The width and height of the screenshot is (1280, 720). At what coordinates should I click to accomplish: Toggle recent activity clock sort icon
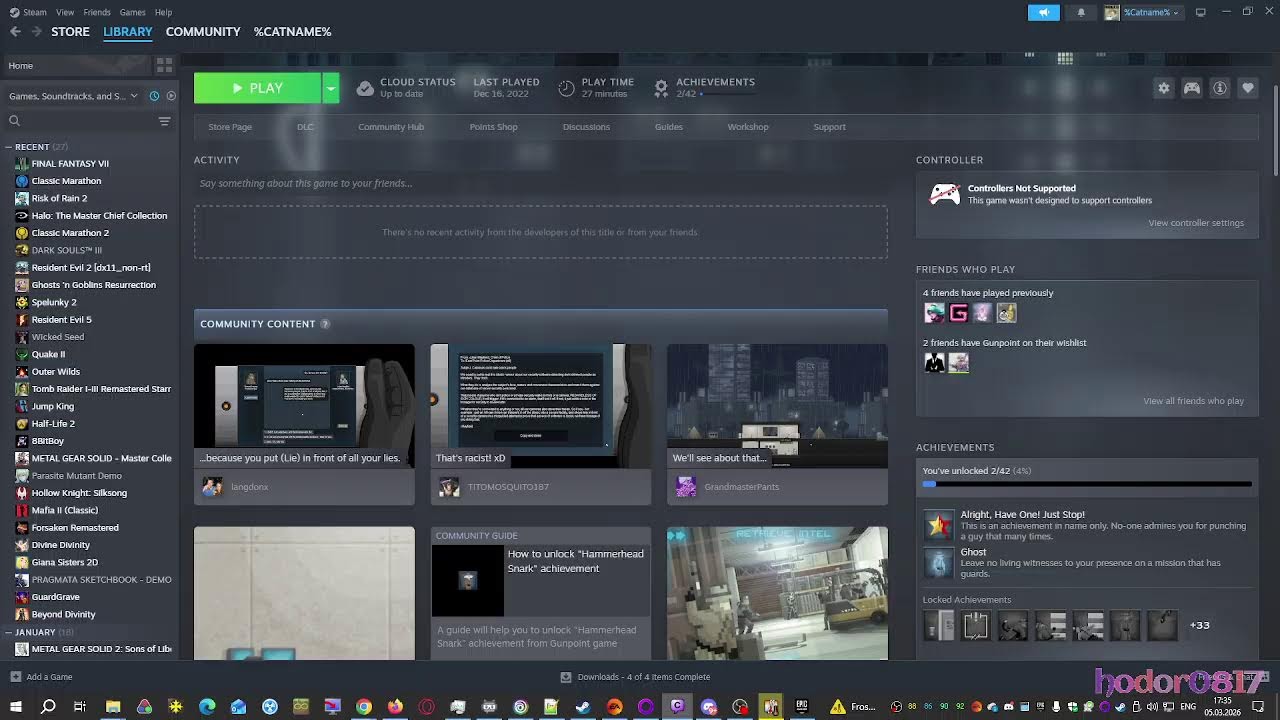pyautogui.click(x=154, y=96)
